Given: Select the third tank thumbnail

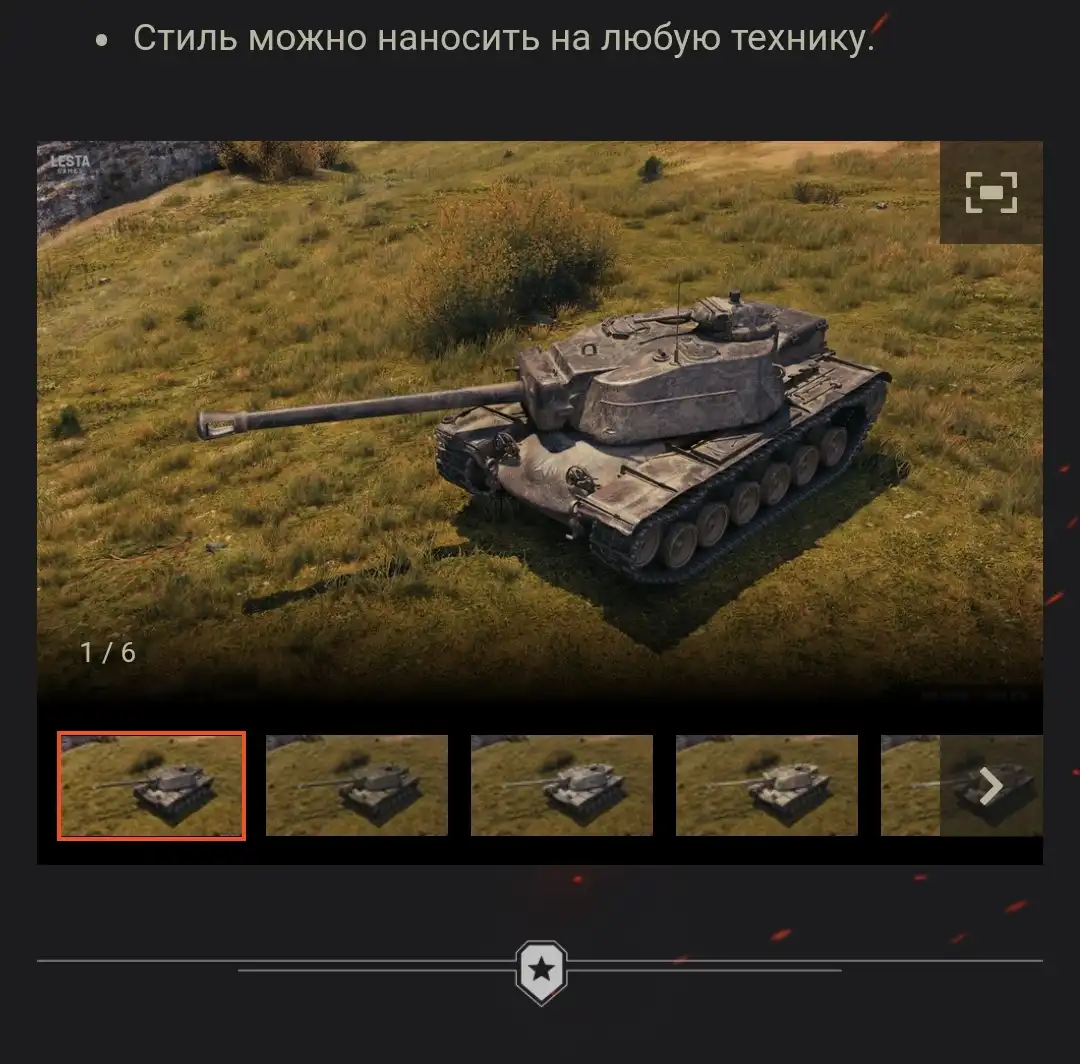Looking at the screenshot, I should pyautogui.click(x=561, y=785).
